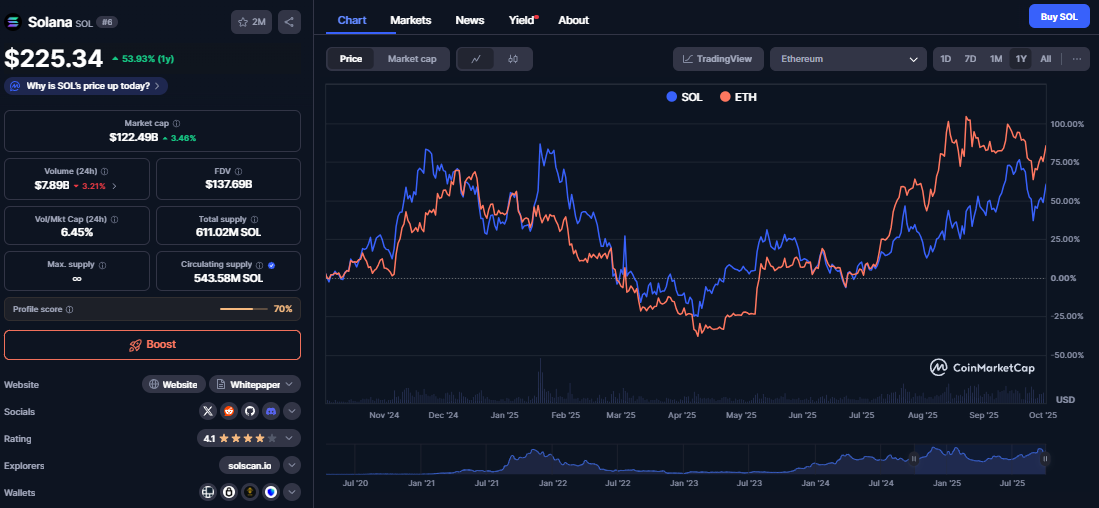Open the Yield tab
The height and width of the screenshot is (508, 1099).
click(x=522, y=20)
